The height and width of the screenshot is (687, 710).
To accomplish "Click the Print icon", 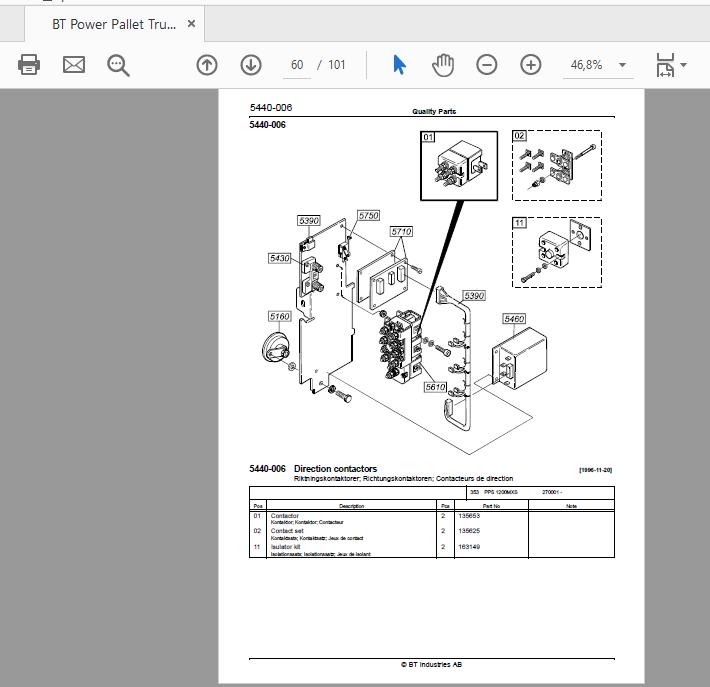I will click(x=29, y=65).
